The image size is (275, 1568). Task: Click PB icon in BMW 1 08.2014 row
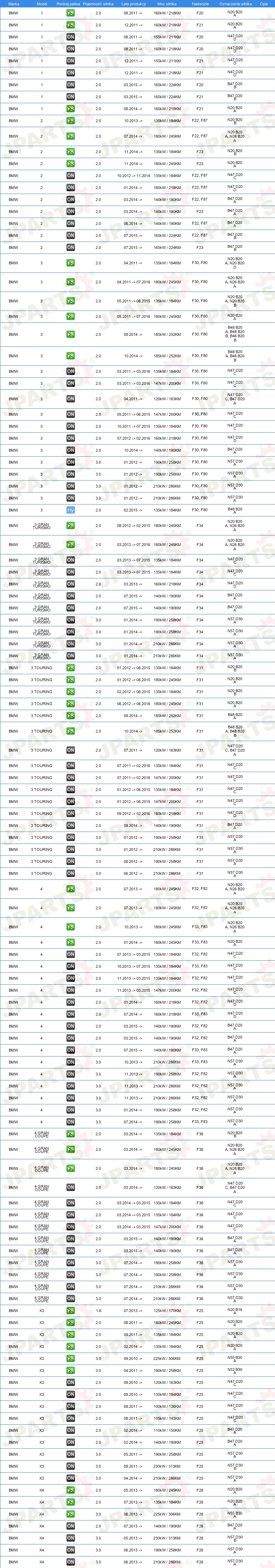coord(71,109)
